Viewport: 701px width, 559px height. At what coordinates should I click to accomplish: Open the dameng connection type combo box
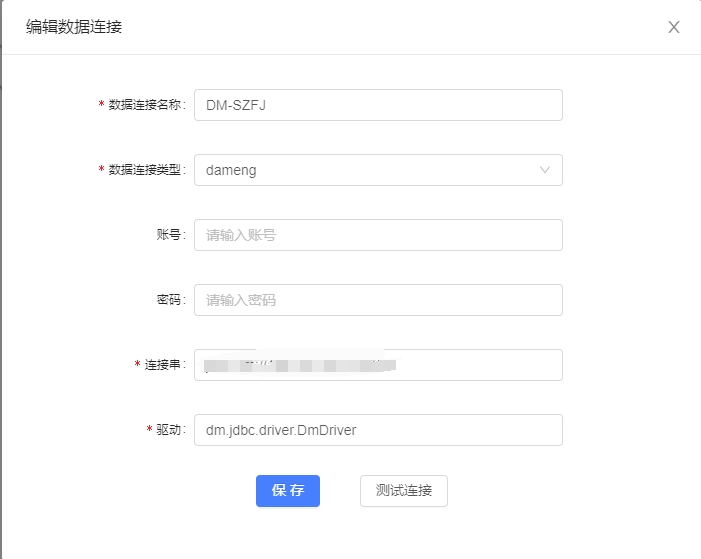(x=370, y=170)
